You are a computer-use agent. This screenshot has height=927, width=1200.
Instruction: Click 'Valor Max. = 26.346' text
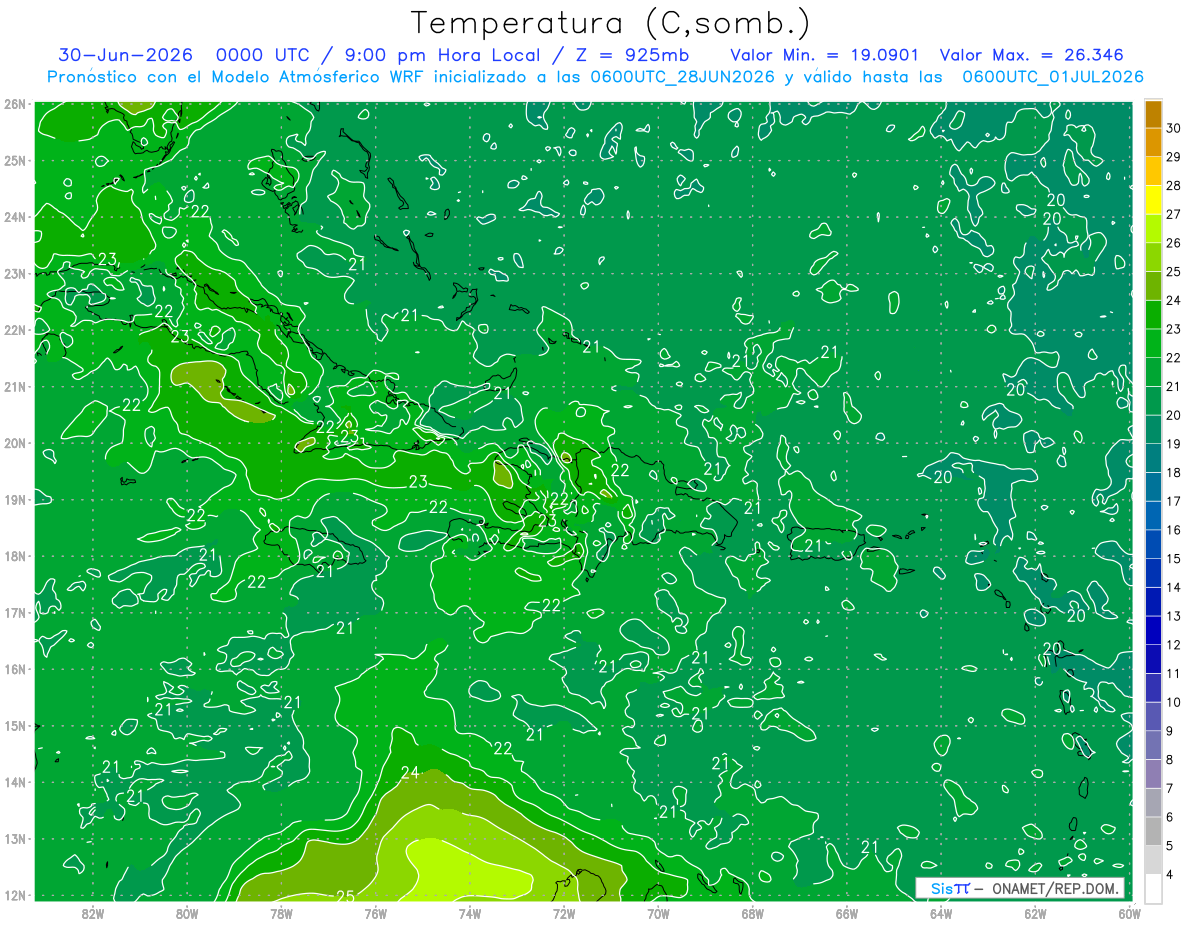(x=1033, y=55)
